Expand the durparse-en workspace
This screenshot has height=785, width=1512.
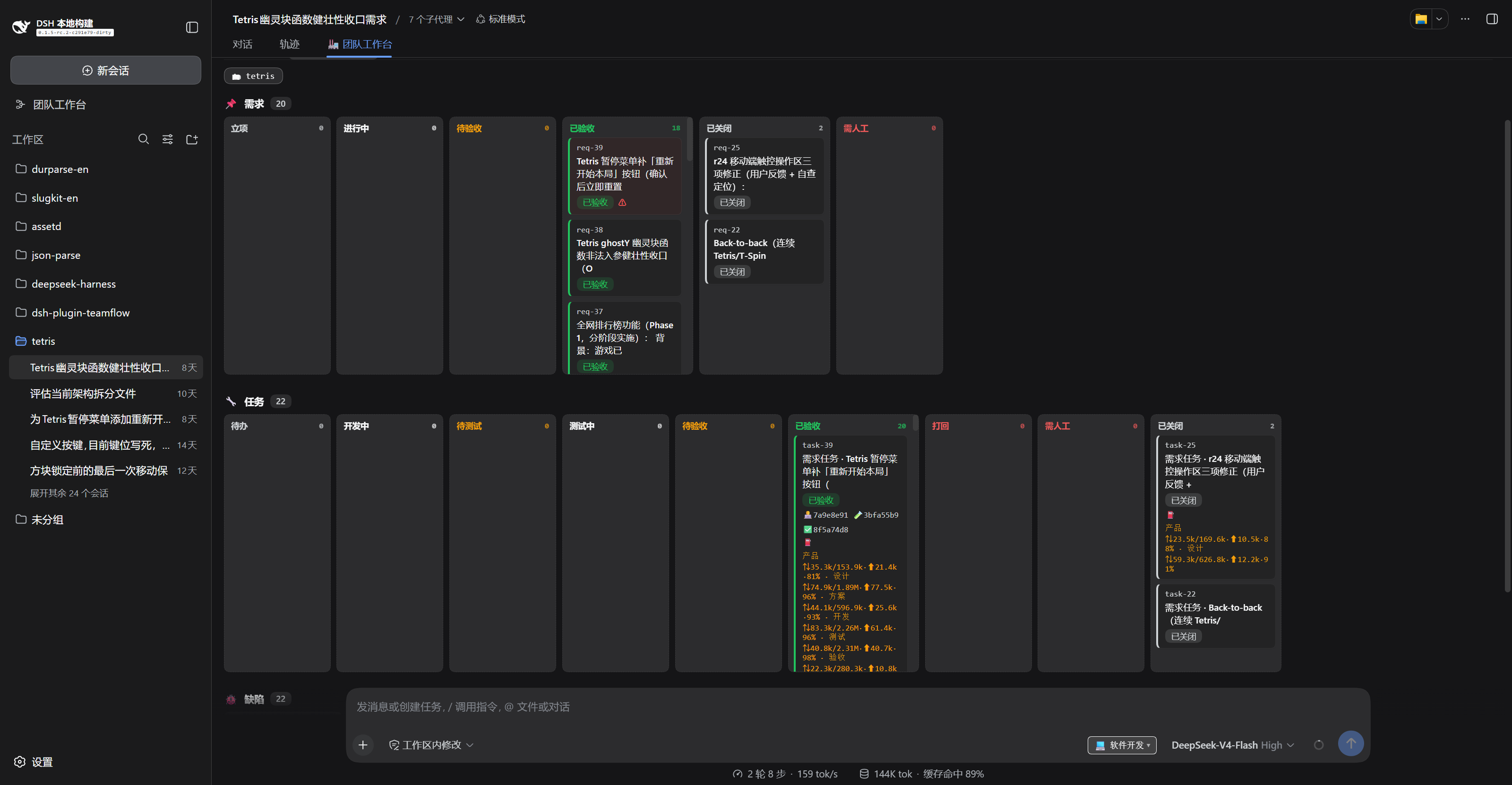106,169
